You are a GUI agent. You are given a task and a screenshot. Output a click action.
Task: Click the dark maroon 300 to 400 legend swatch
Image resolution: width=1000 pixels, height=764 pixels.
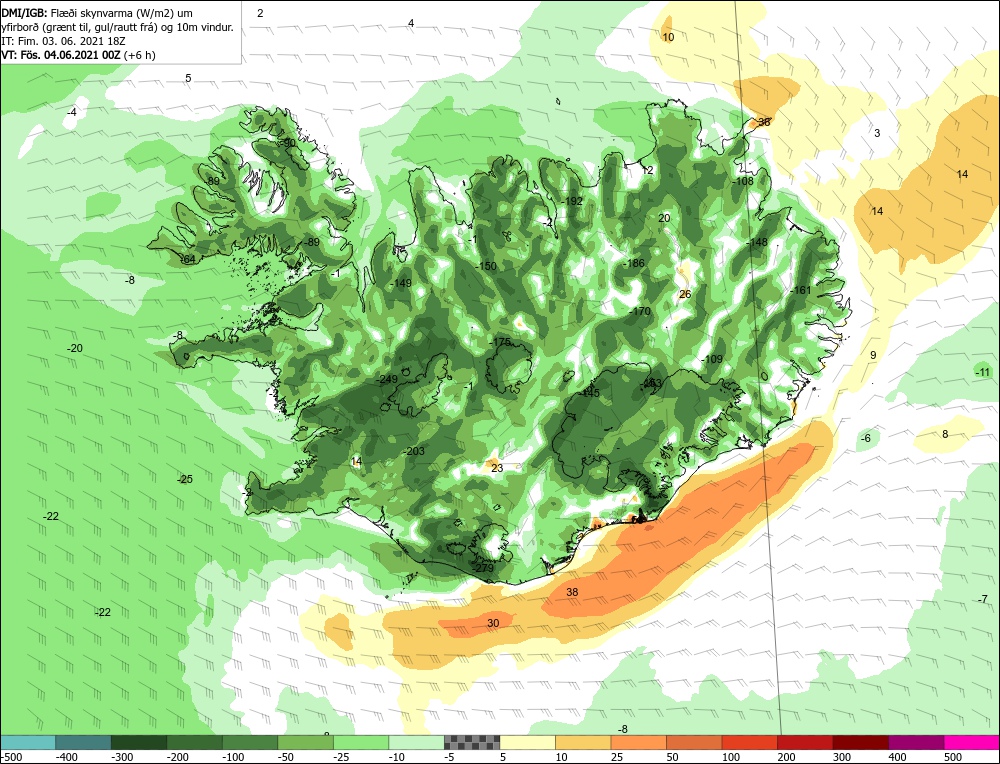(x=860, y=742)
